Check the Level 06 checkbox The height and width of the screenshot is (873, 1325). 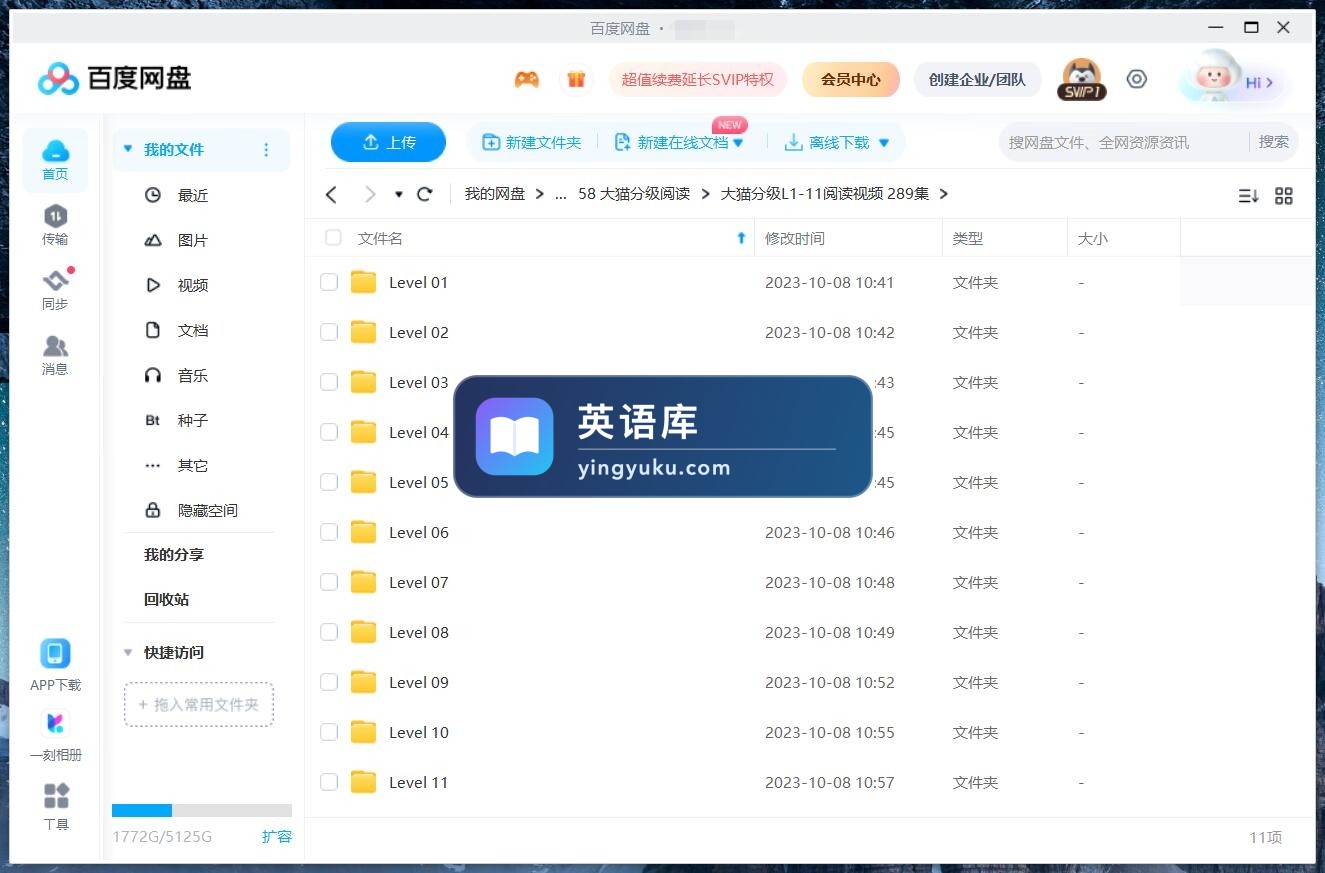[x=329, y=532]
